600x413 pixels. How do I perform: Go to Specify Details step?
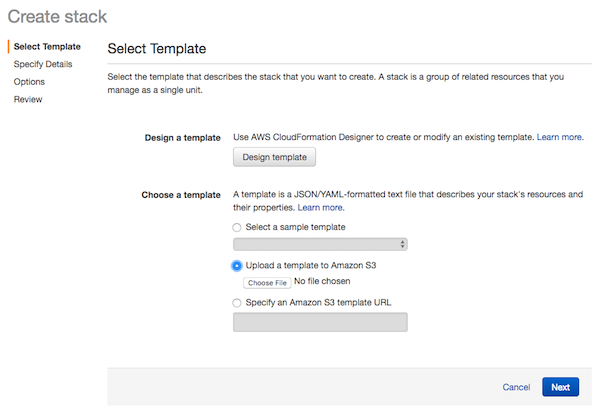pos(43,64)
